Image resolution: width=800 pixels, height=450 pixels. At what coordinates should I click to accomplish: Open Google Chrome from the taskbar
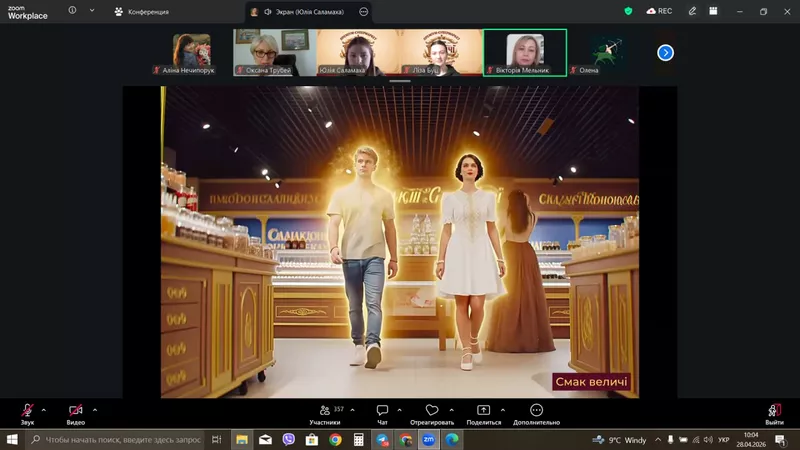tap(335, 439)
